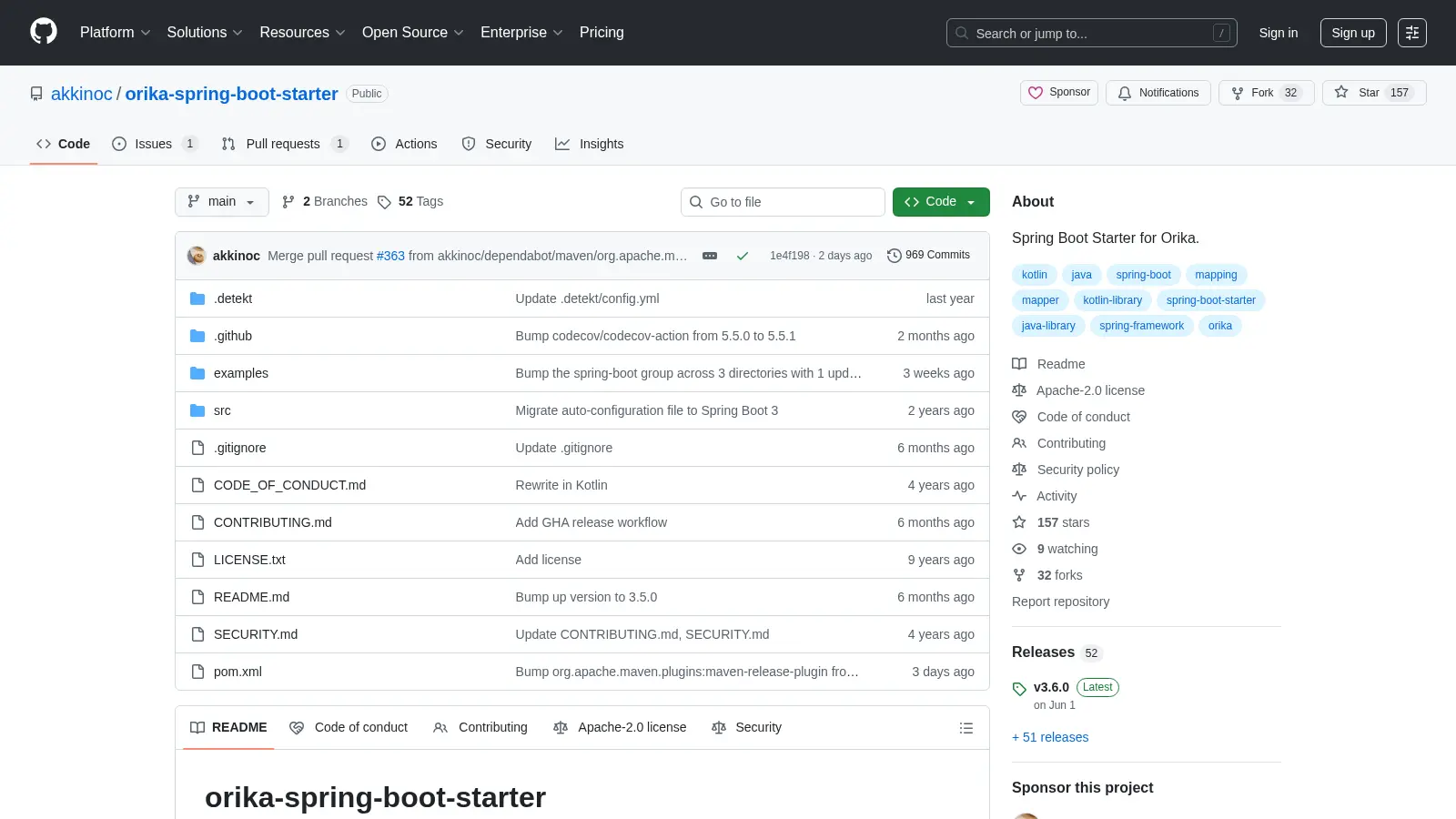Switch to the Insights tab
The width and height of the screenshot is (1456, 819).
click(x=590, y=144)
